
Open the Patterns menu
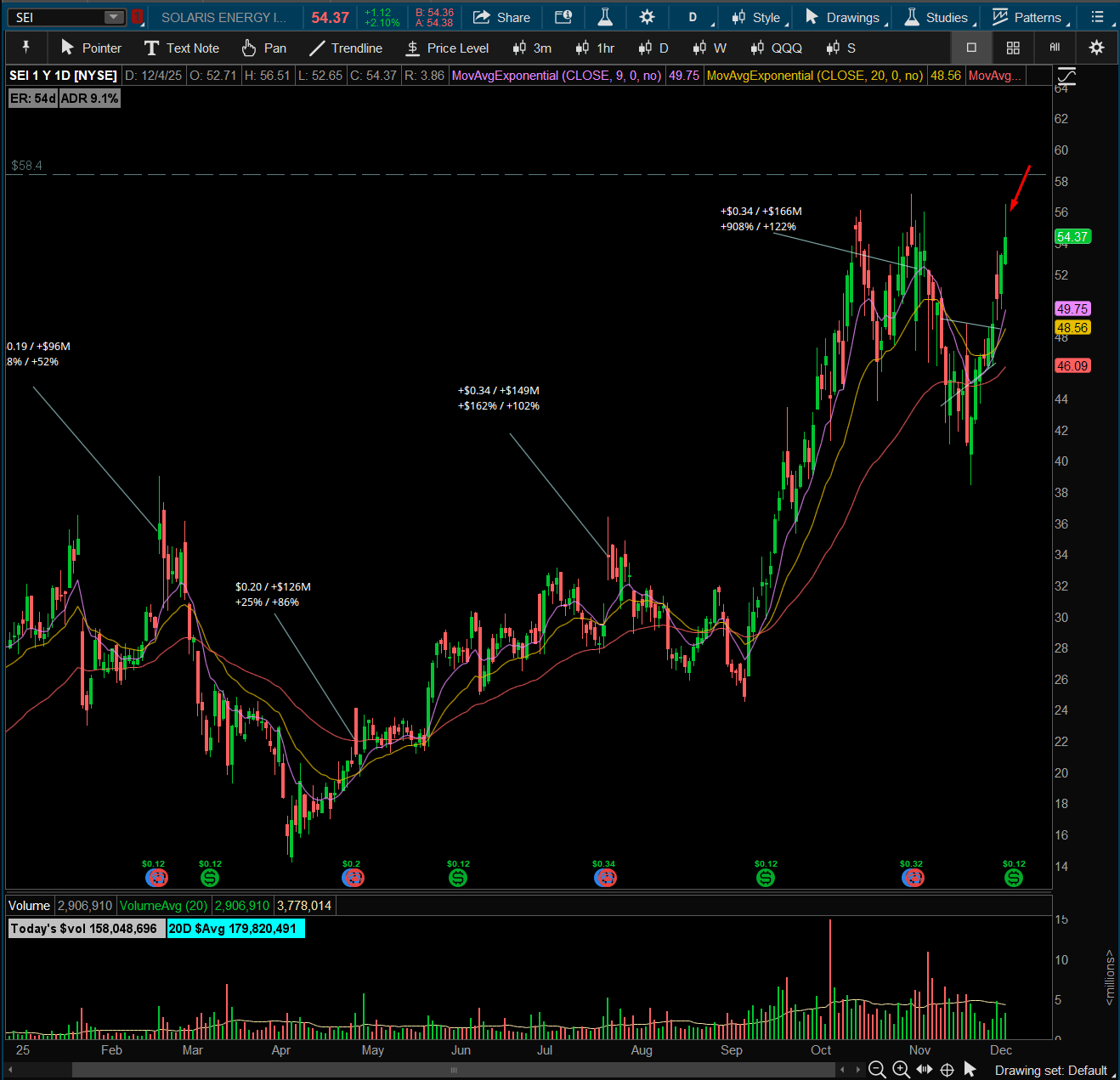coord(1029,17)
